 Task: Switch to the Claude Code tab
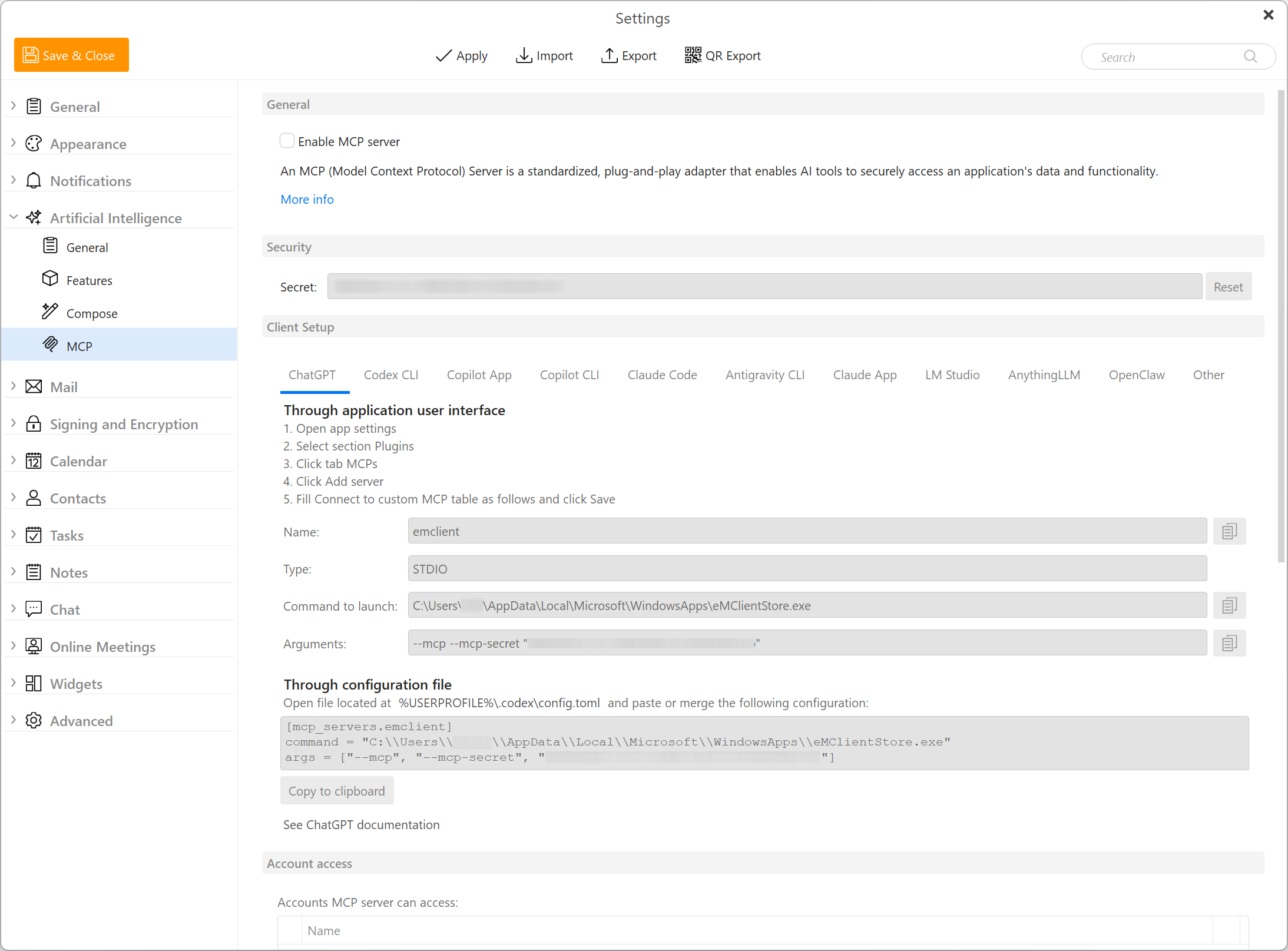(x=663, y=375)
